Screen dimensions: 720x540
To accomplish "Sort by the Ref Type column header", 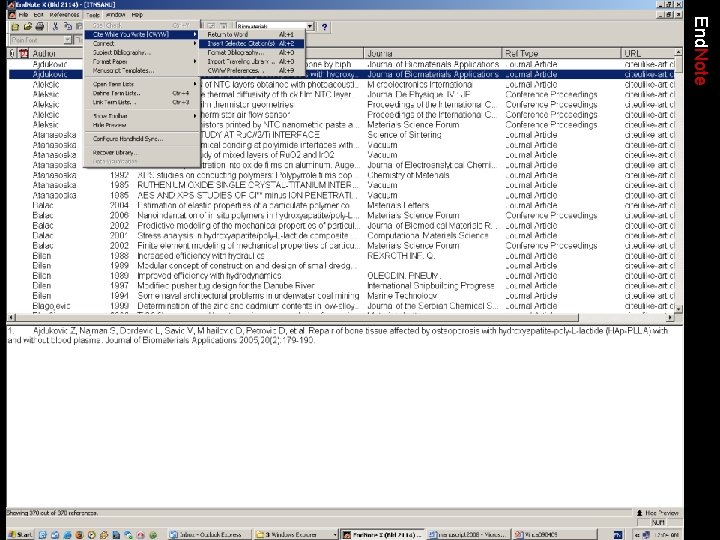I will 561,53.
